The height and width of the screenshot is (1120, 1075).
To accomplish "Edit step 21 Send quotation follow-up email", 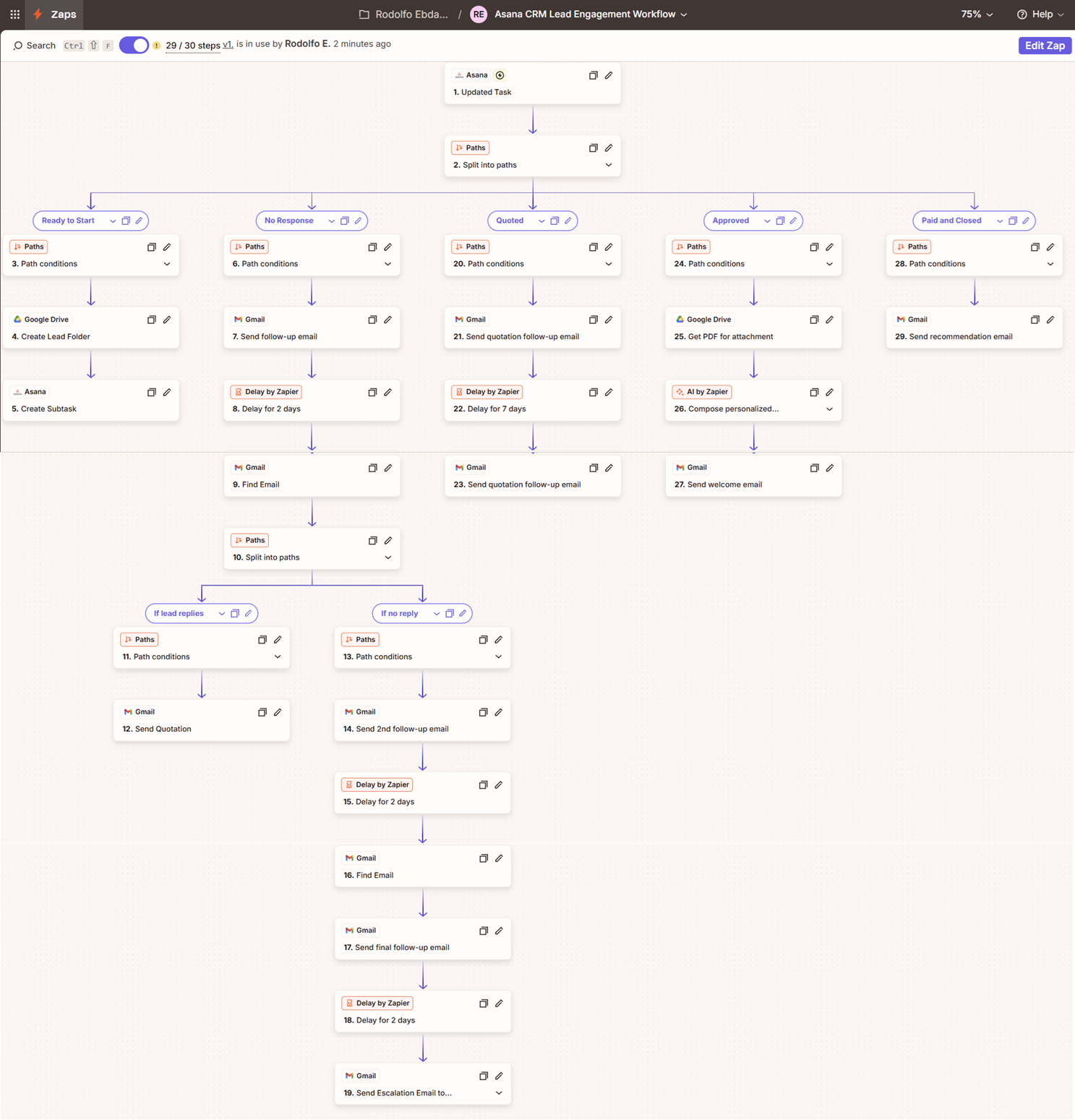I will click(609, 320).
